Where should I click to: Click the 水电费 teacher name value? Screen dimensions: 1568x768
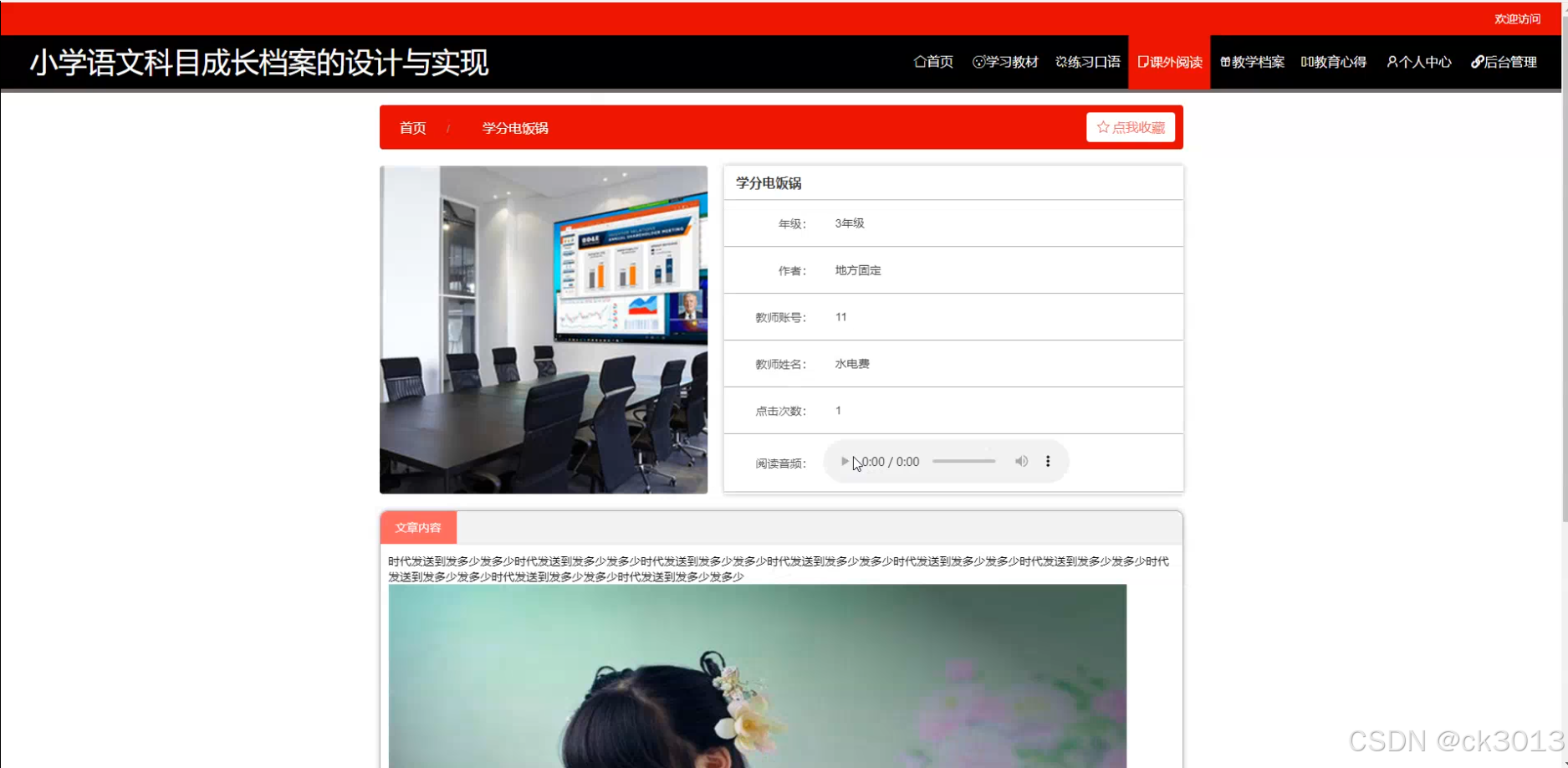[x=852, y=364]
